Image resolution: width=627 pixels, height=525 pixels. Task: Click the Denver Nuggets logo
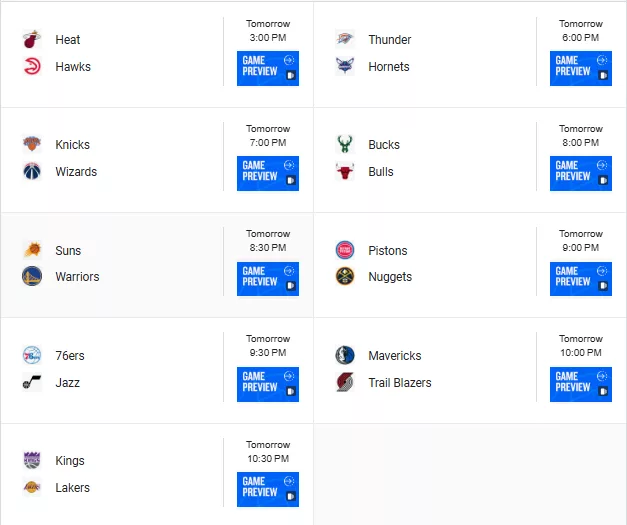[345, 276]
